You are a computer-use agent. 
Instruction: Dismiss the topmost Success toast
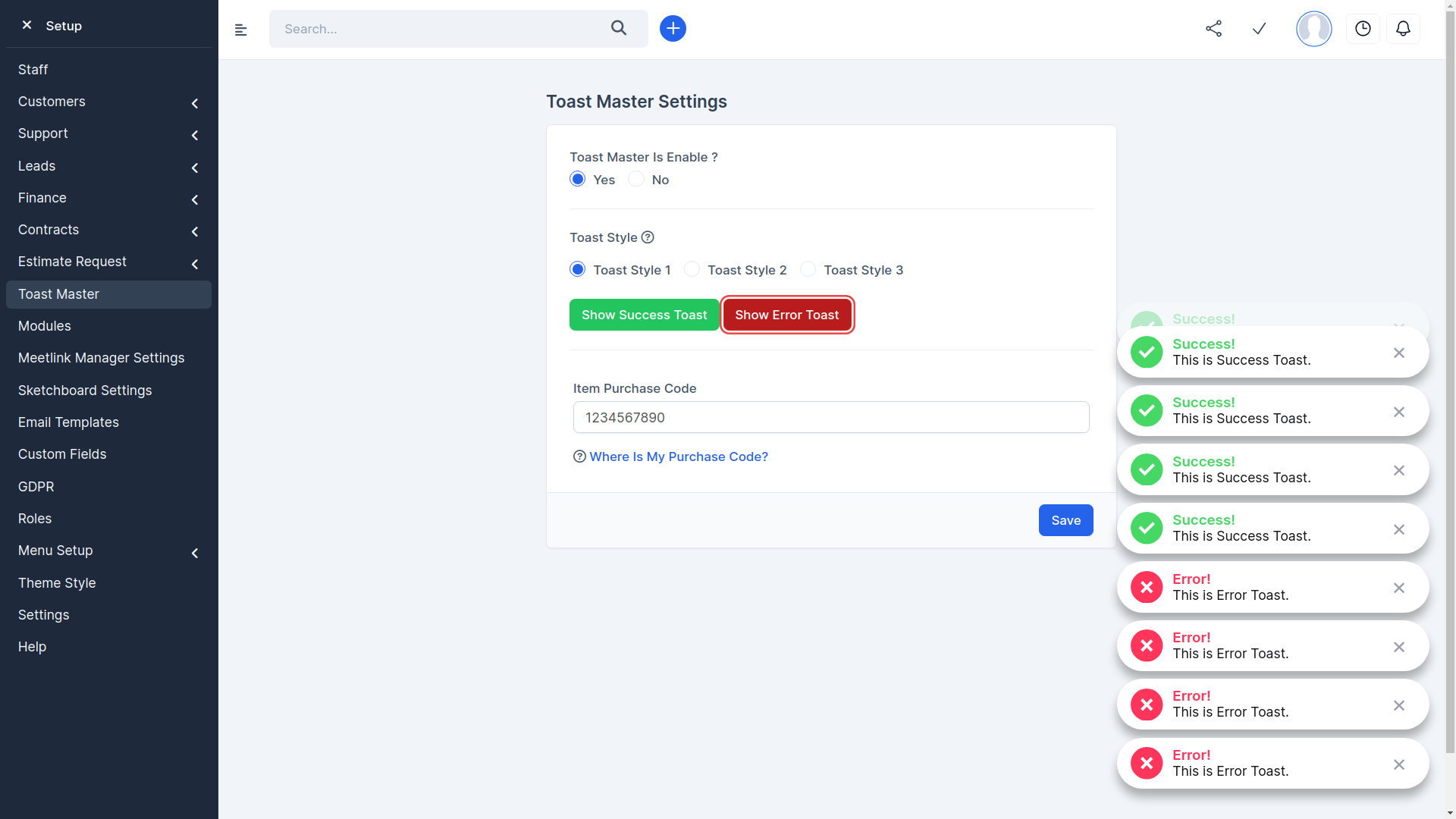[1399, 353]
